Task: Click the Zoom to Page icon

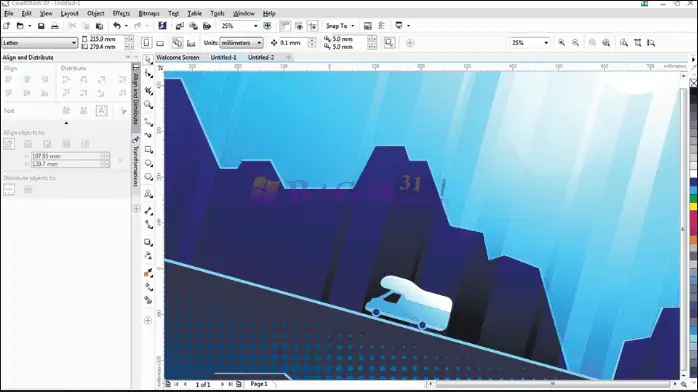Action: (624, 43)
